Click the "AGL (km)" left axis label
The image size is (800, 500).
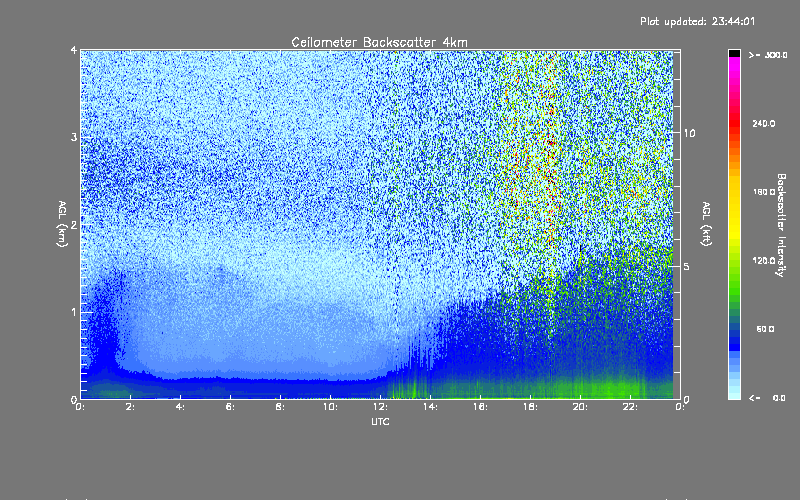(x=62, y=224)
